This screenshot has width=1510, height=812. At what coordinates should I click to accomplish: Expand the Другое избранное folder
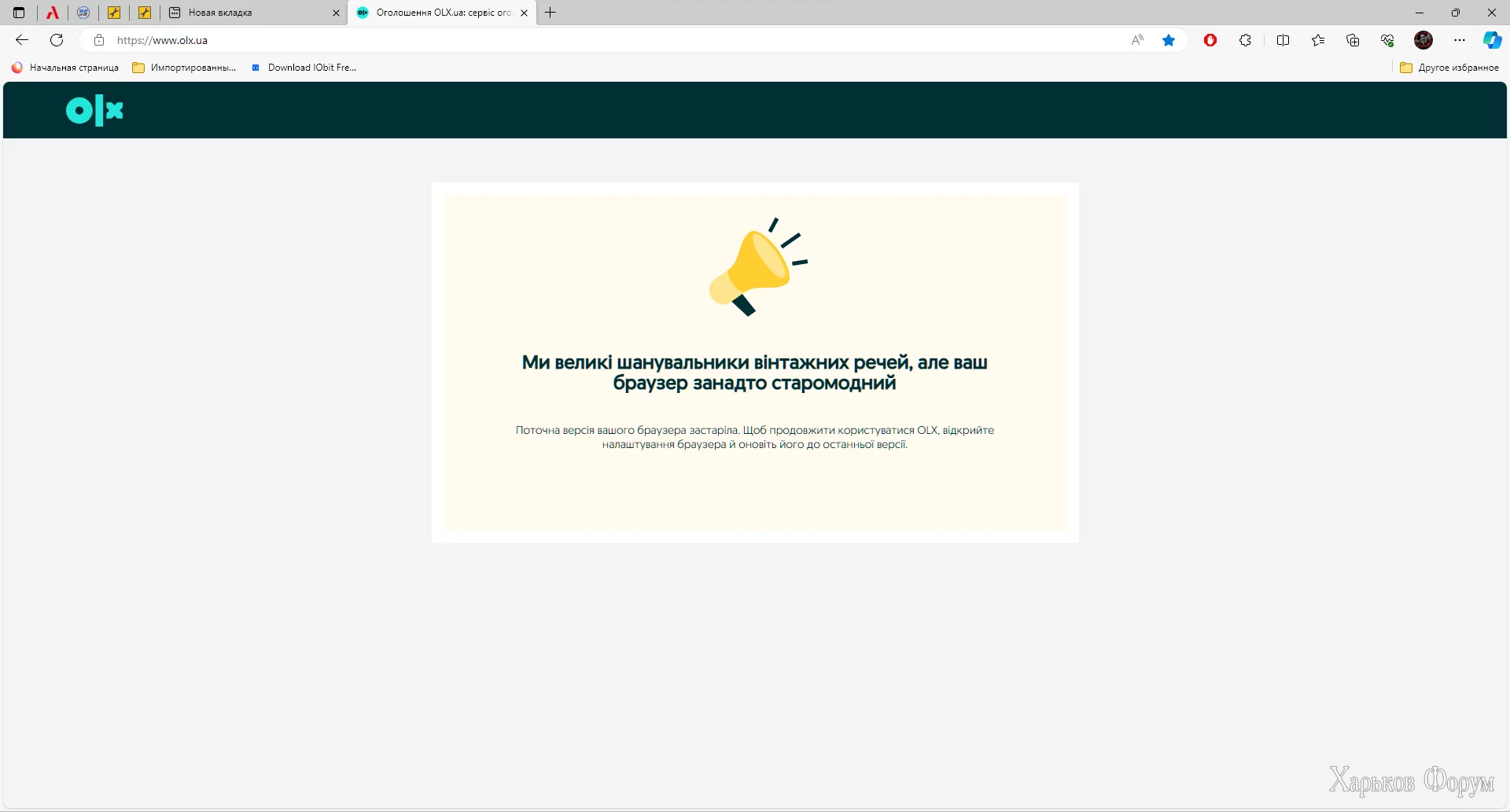(1449, 68)
